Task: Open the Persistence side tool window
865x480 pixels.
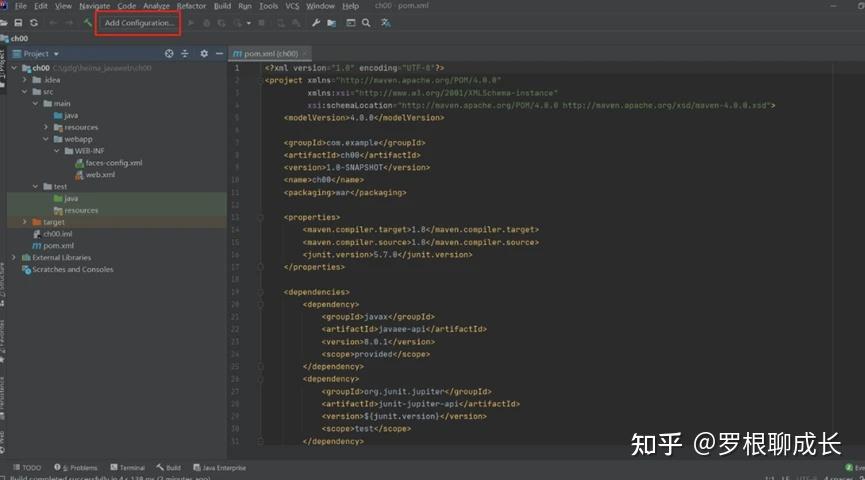Action: [2, 398]
